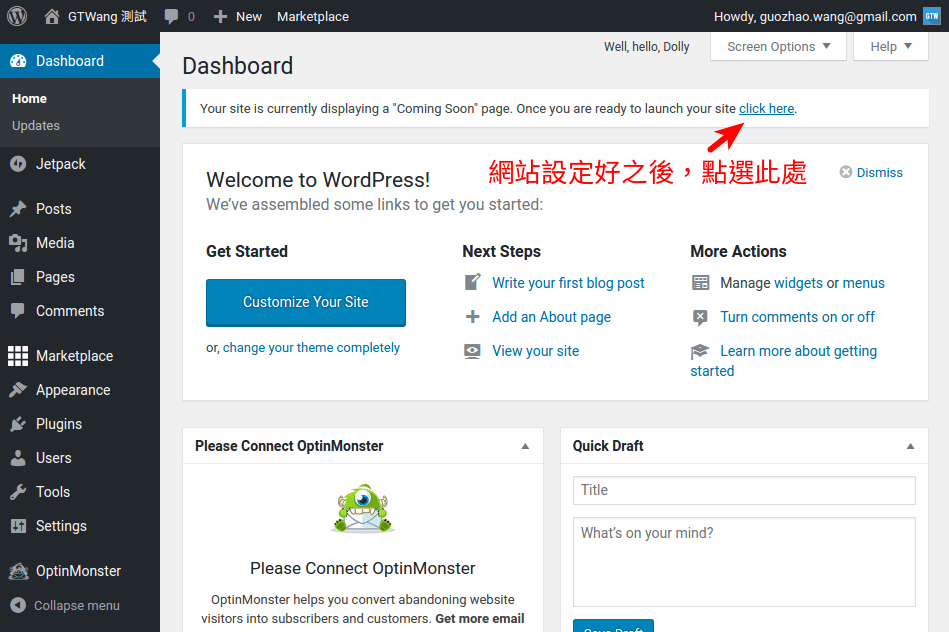Collapse the Quick Draft panel

click(910, 446)
